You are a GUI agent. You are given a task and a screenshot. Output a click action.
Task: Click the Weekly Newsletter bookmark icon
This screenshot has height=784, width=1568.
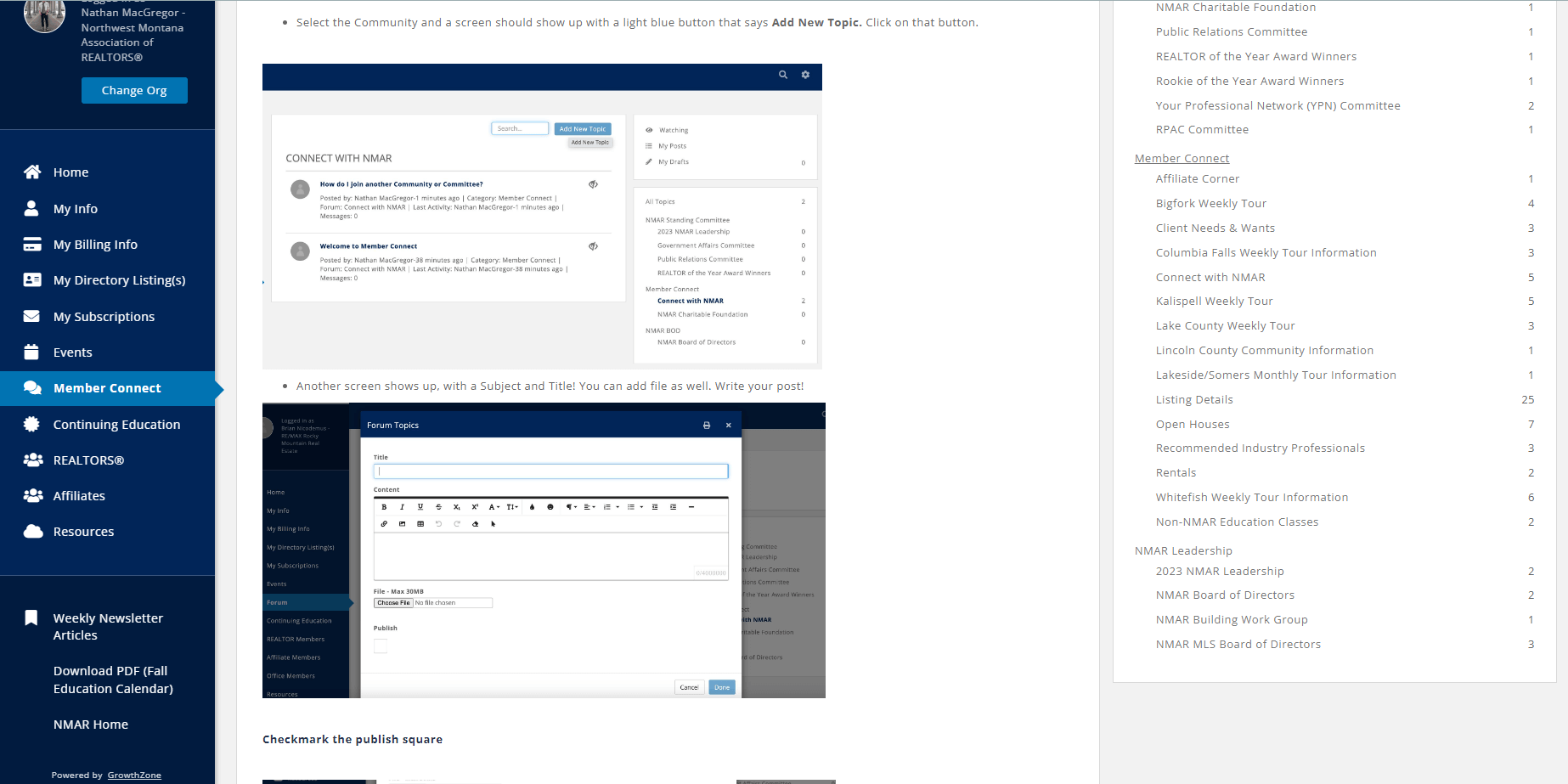[x=31, y=618]
